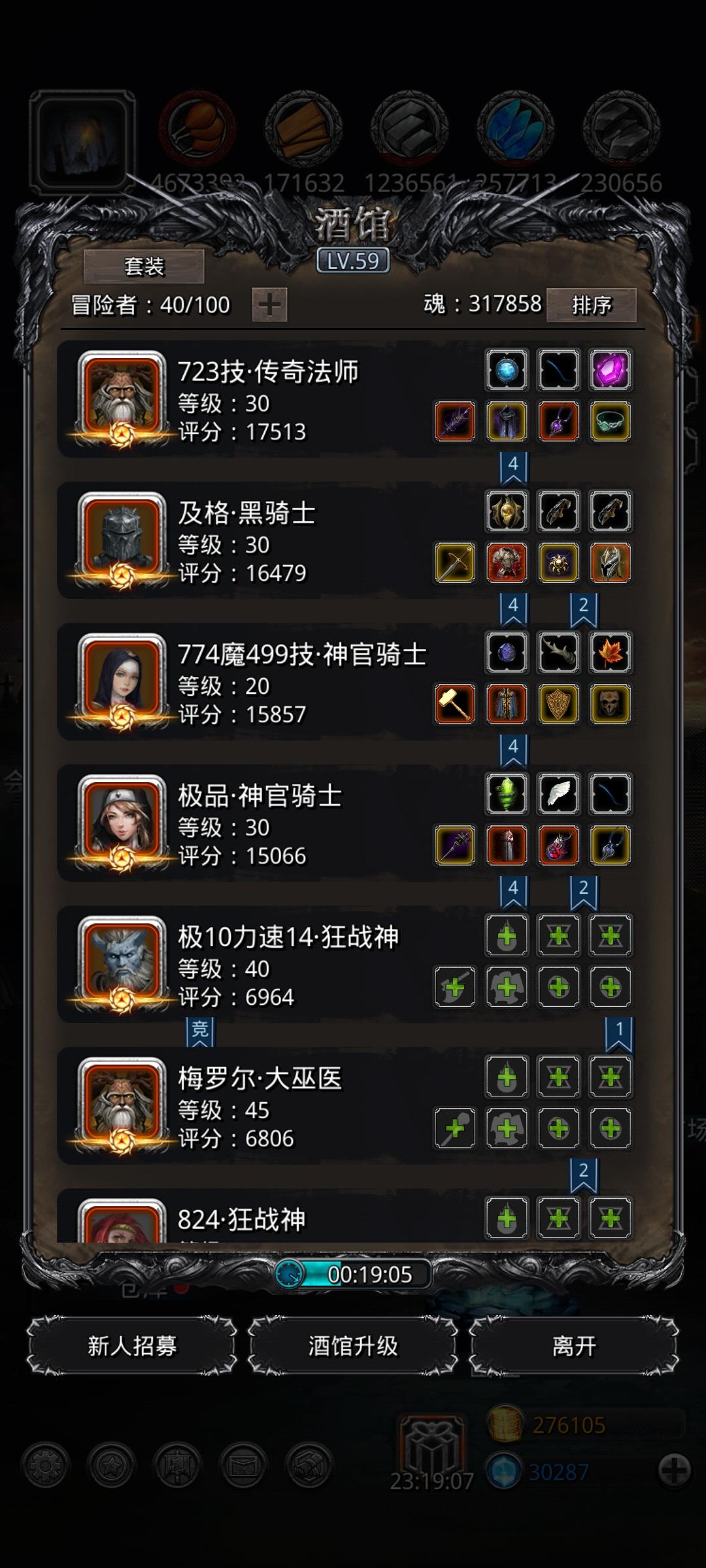The width and height of the screenshot is (706, 1568).
Task: Tap the plus button beside 冒险者 count
Action: pos(269,305)
